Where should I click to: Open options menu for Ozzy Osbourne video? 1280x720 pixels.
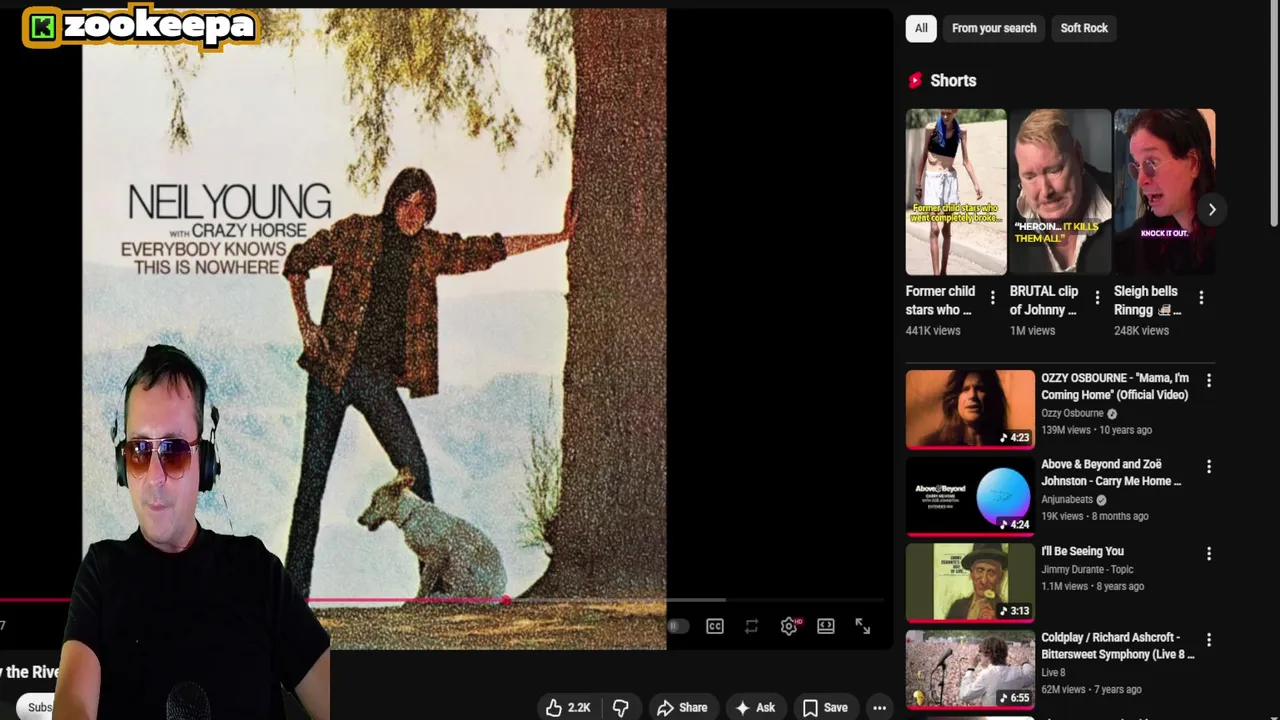pos(1208,381)
